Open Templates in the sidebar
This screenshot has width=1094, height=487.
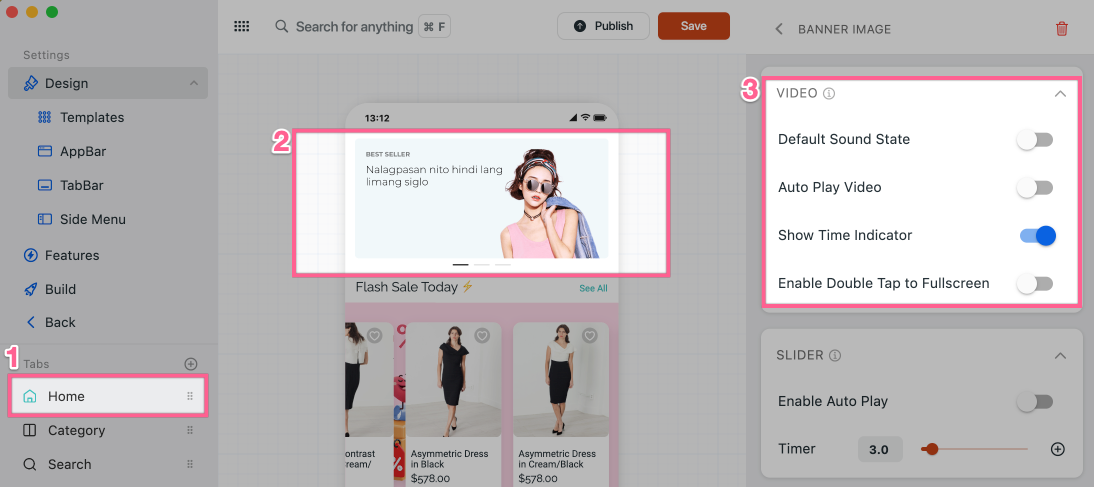(91, 118)
